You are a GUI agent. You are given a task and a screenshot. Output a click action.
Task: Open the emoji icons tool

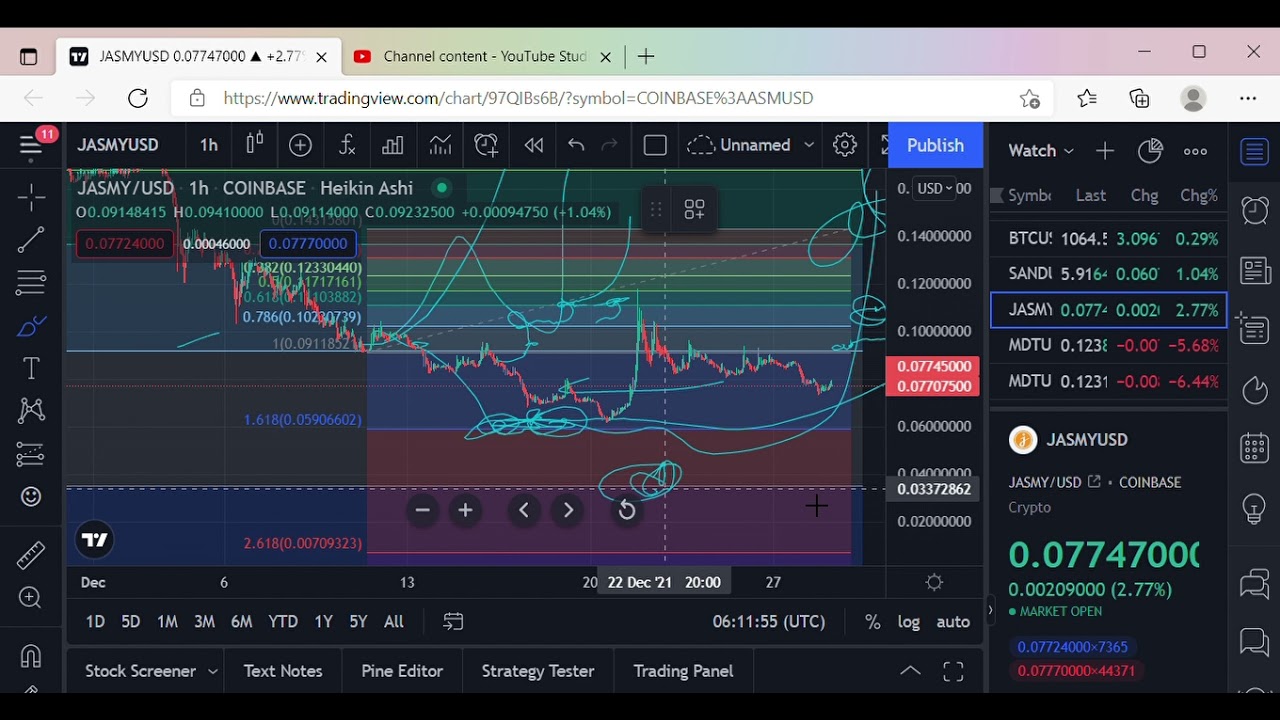(x=31, y=497)
